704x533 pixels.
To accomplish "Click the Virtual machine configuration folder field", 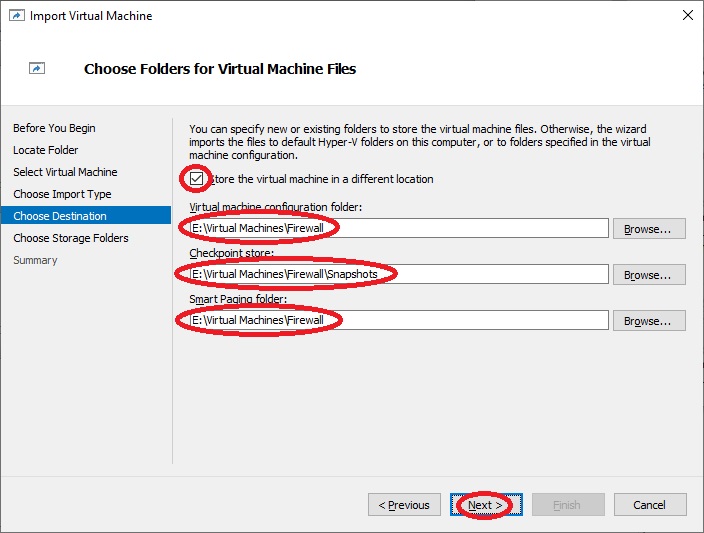I will coord(399,228).
